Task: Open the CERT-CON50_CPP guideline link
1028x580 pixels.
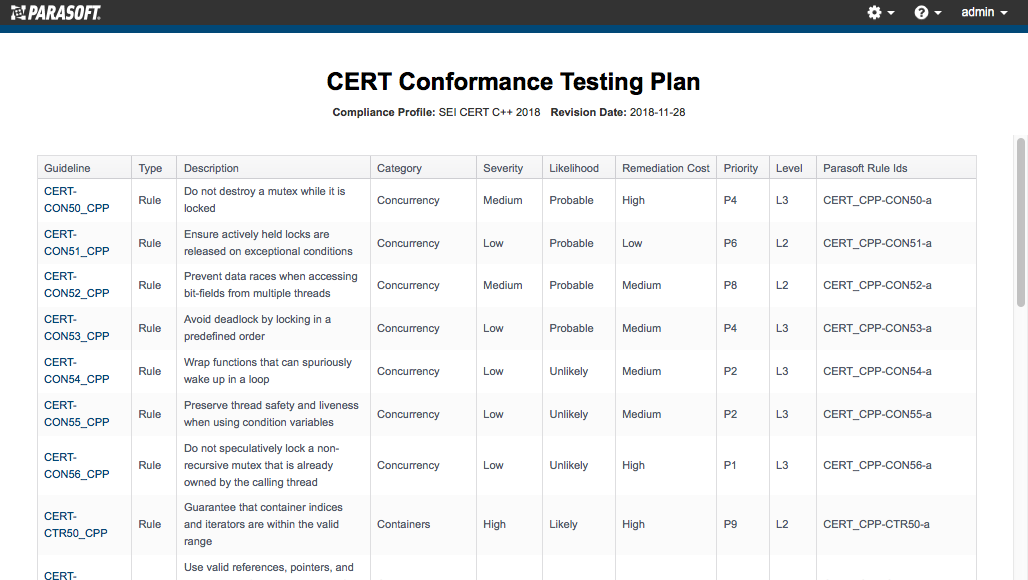Action: [x=76, y=200]
